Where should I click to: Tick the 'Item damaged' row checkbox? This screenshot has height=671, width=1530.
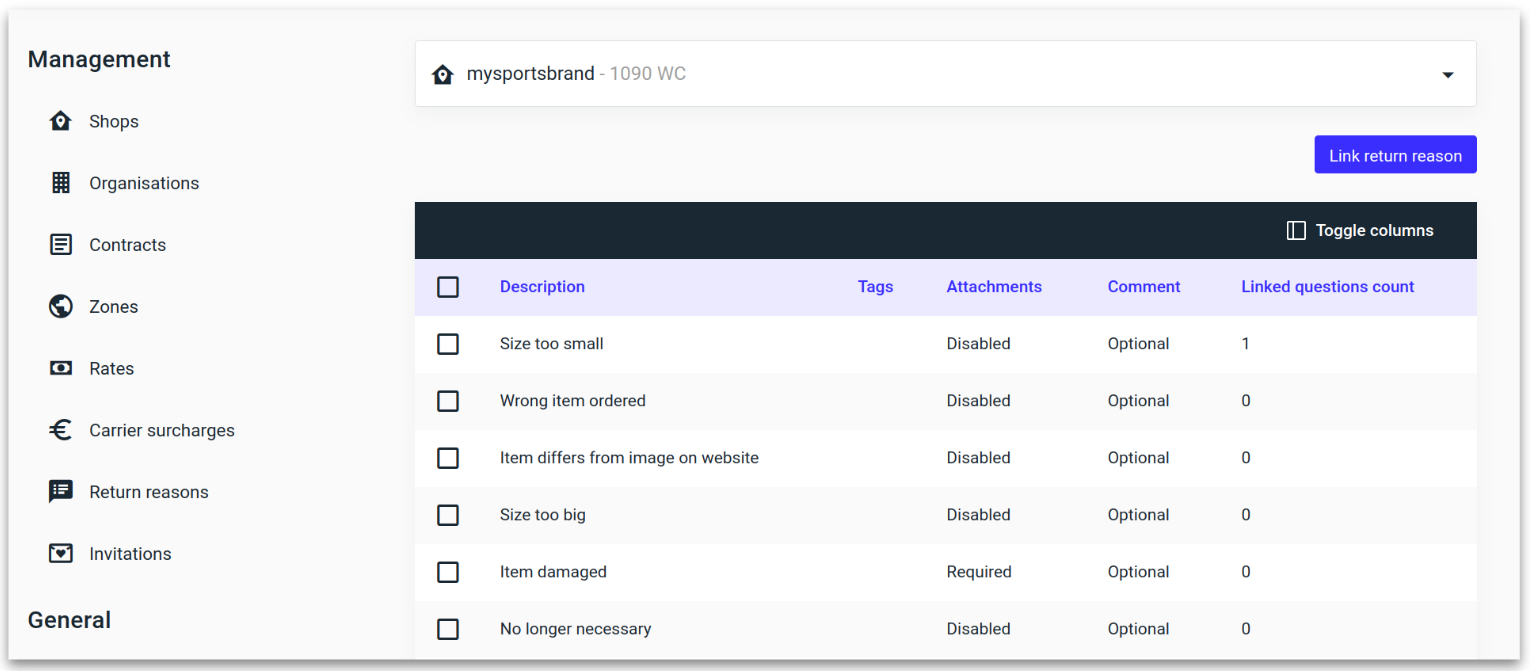coord(448,572)
